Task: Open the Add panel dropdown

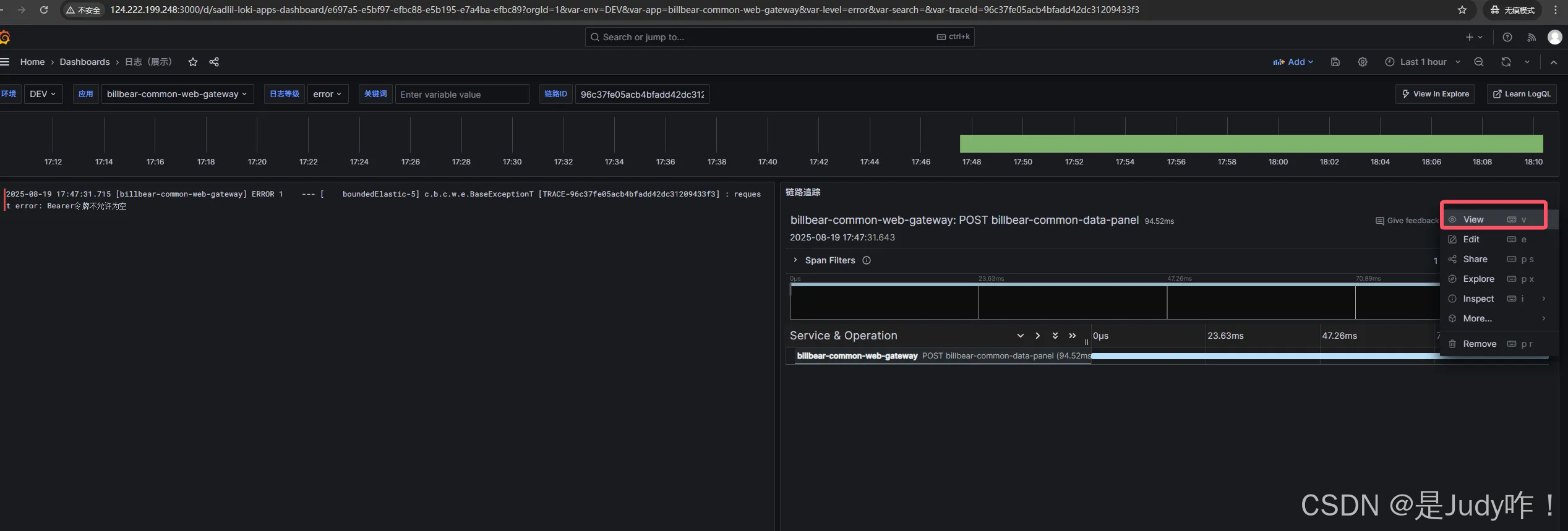Action: coord(1293,62)
